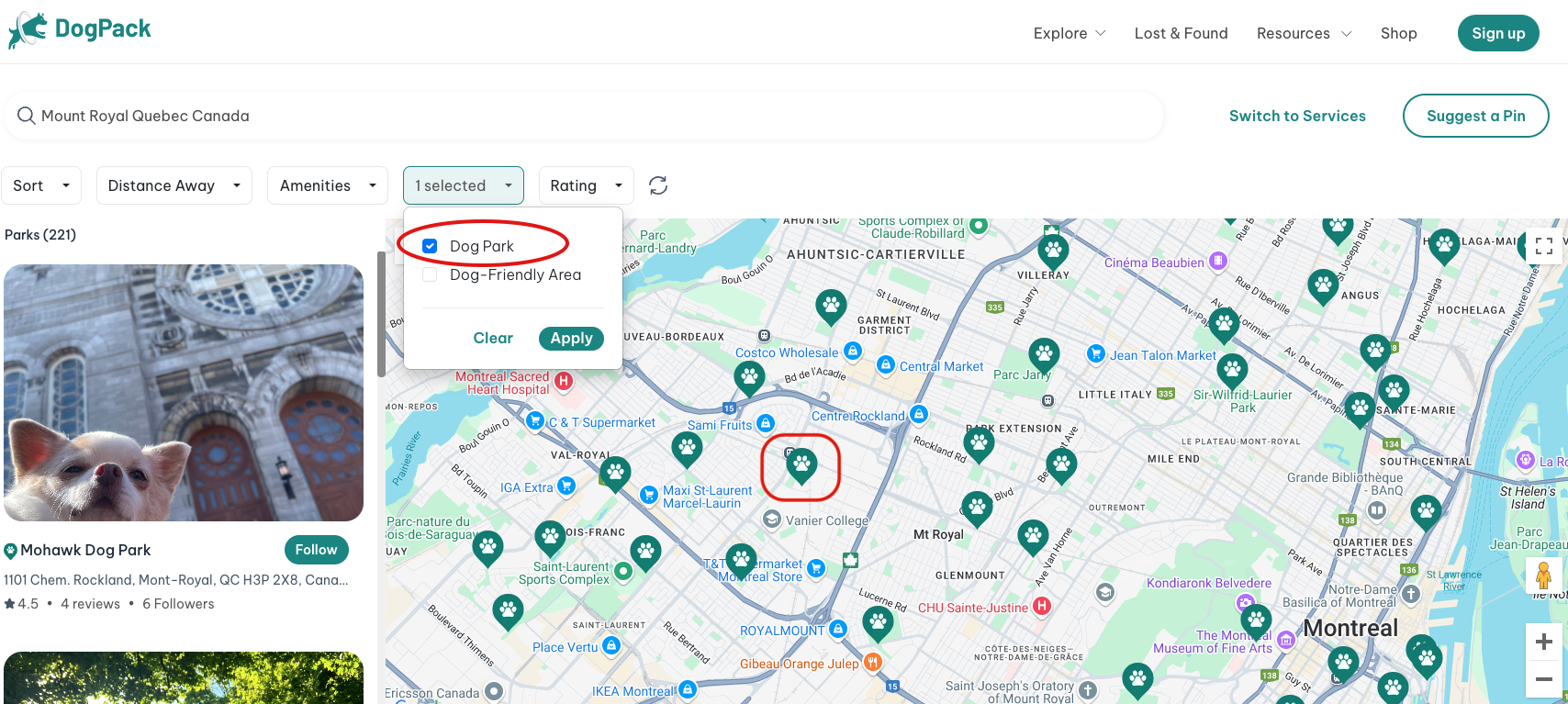The image size is (1568, 704).
Task: Click Switch to Services link
Action: 1297,116
